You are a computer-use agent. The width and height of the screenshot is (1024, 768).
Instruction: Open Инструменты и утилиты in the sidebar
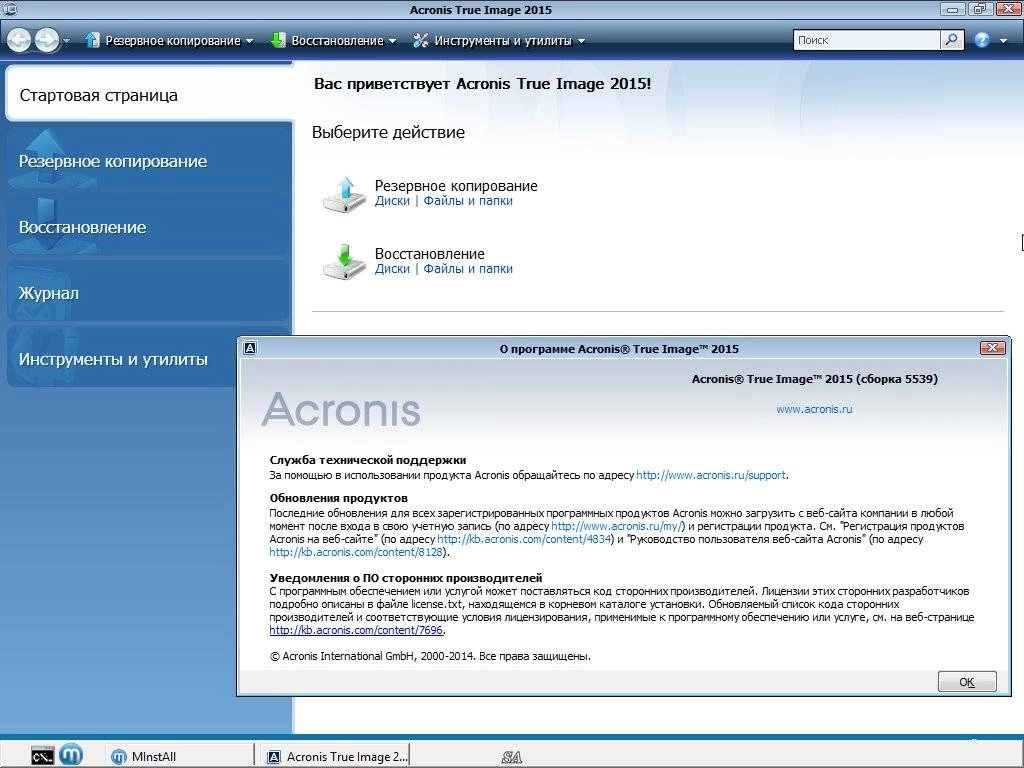(124, 359)
